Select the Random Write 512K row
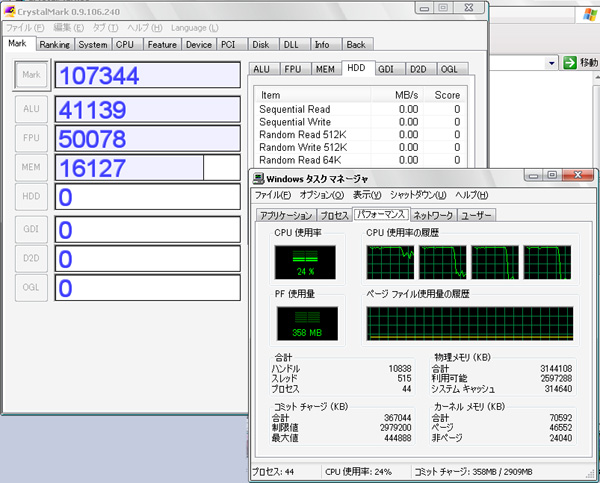This screenshot has width=600, height=483. coord(360,147)
